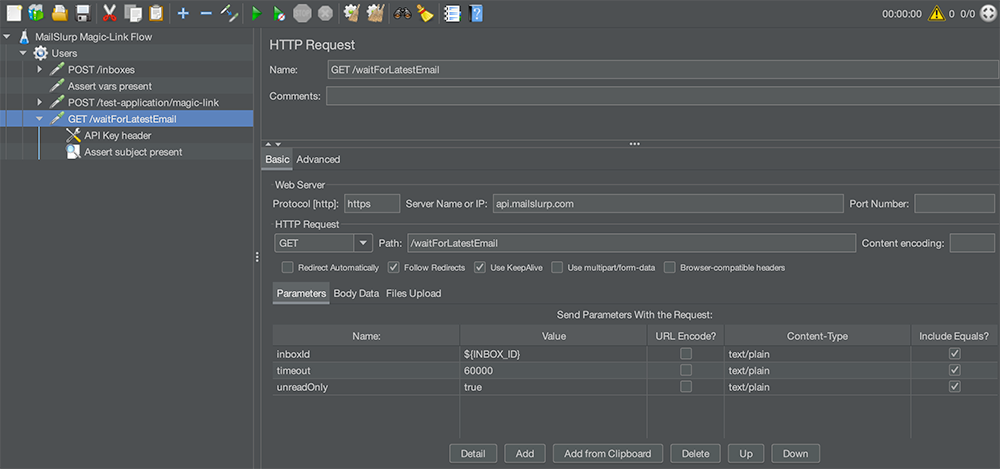Click the collapse arrows above the Basic tab
This screenshot has height=469, width=1000.
click(273, 145)
